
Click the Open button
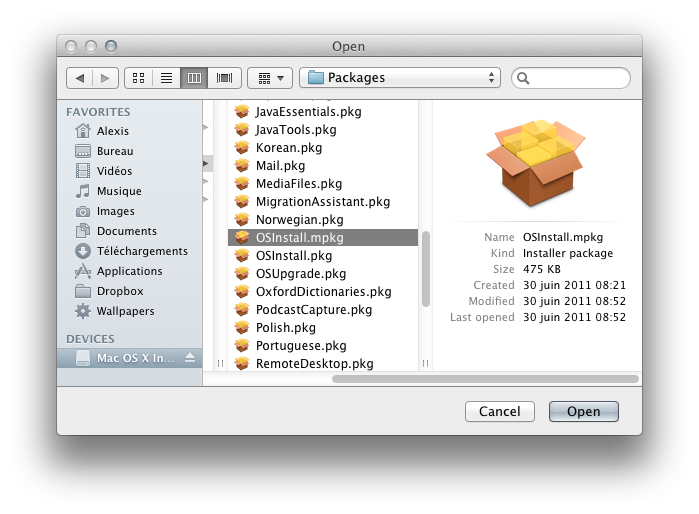coord(584,411)
